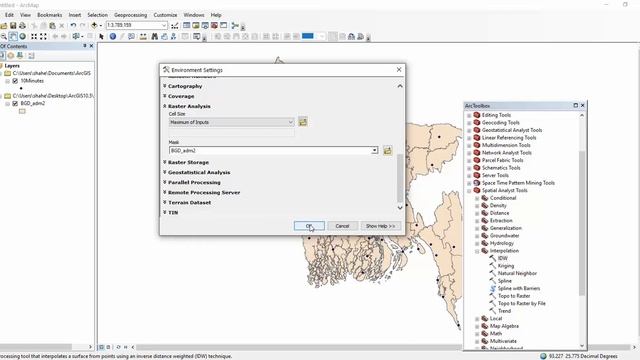The image size is (640, 360).
Task: Click the Mask input field showing BGD_adm2
Action: (x=270, y=150)
